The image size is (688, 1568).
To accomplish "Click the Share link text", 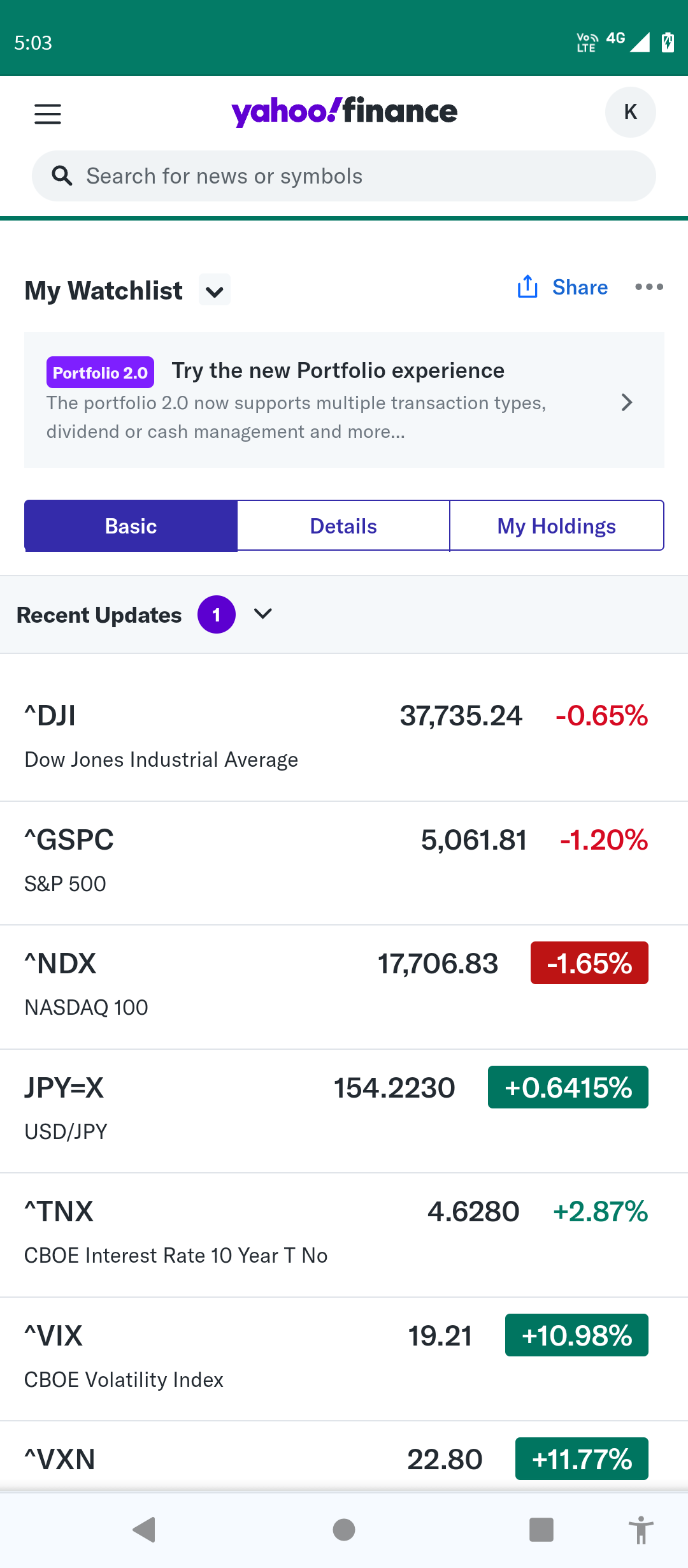I will click(x=580, y=287).
